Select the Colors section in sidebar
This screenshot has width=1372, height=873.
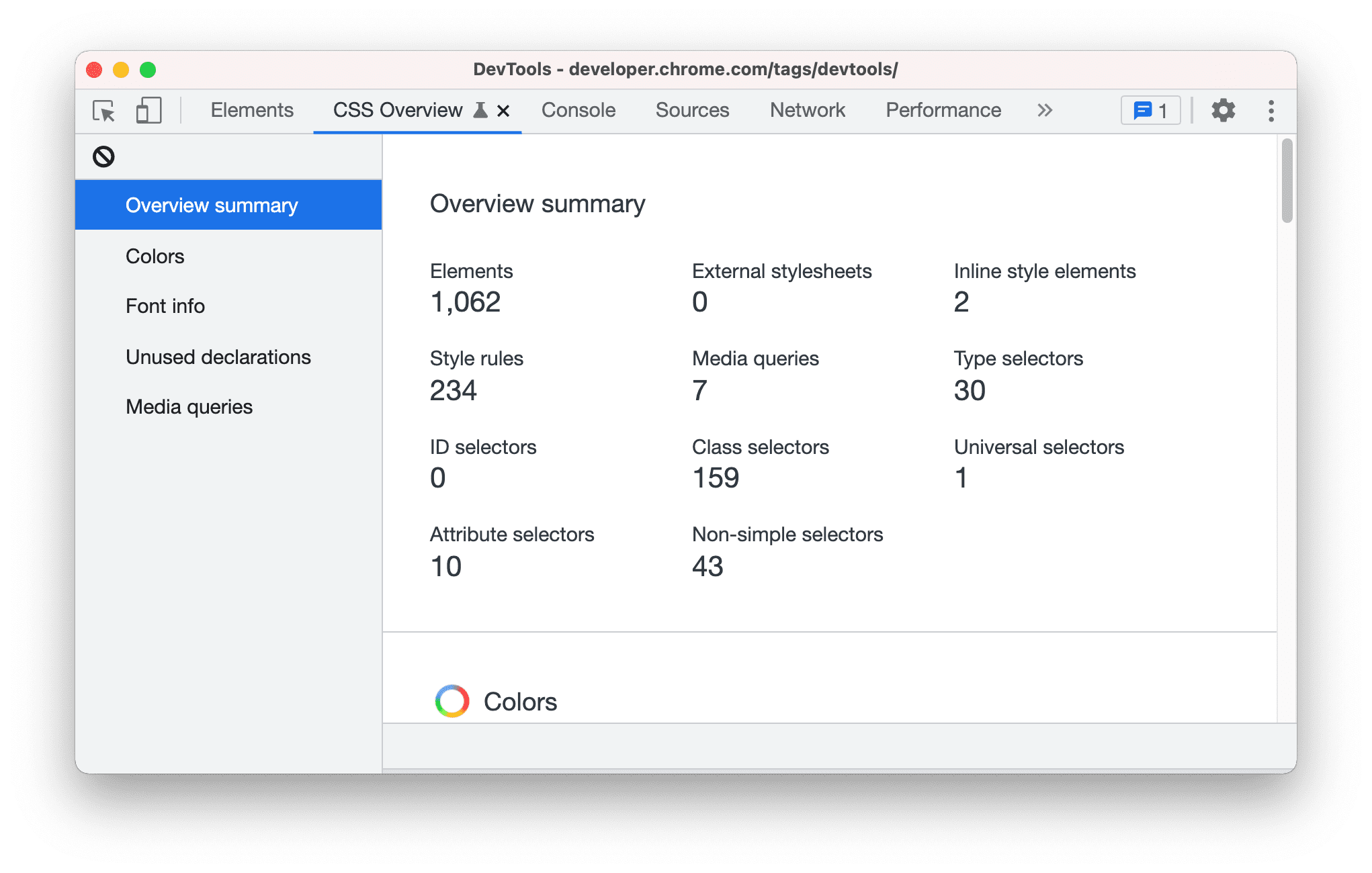[154, 256]
